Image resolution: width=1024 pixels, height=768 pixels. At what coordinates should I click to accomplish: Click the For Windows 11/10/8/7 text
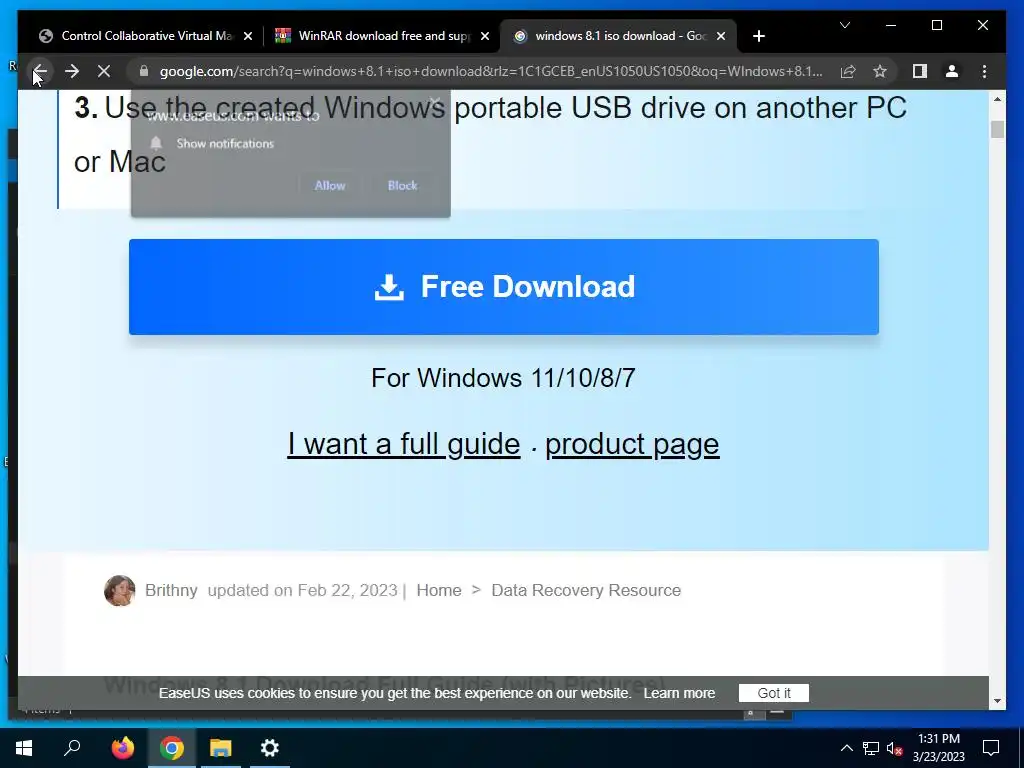(503, 378)
